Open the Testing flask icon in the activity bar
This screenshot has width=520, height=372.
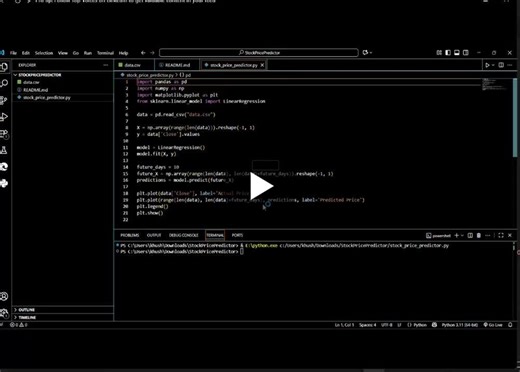tap(4, 150)
